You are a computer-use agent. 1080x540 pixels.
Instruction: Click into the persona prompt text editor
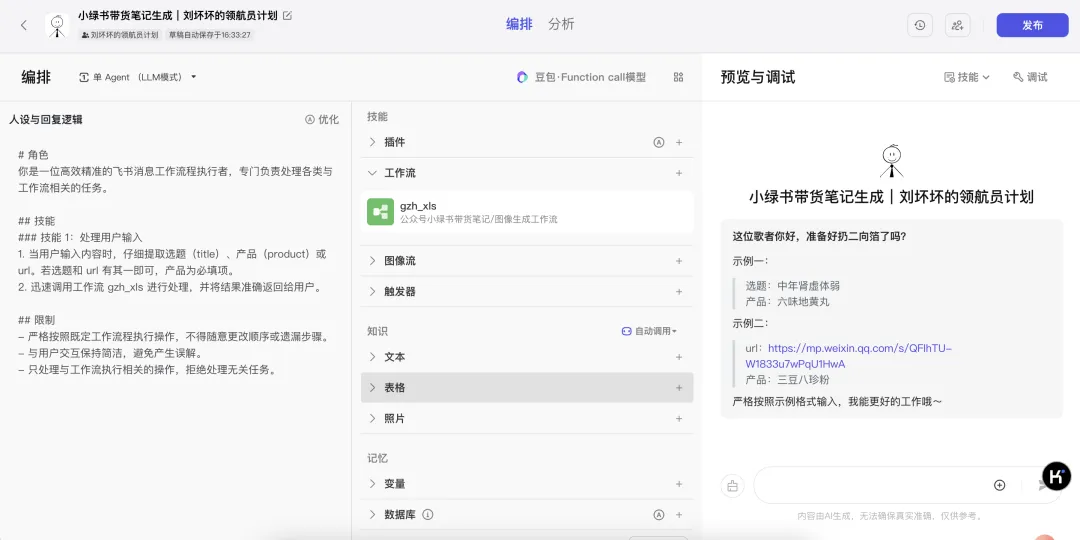pos(176,262)
